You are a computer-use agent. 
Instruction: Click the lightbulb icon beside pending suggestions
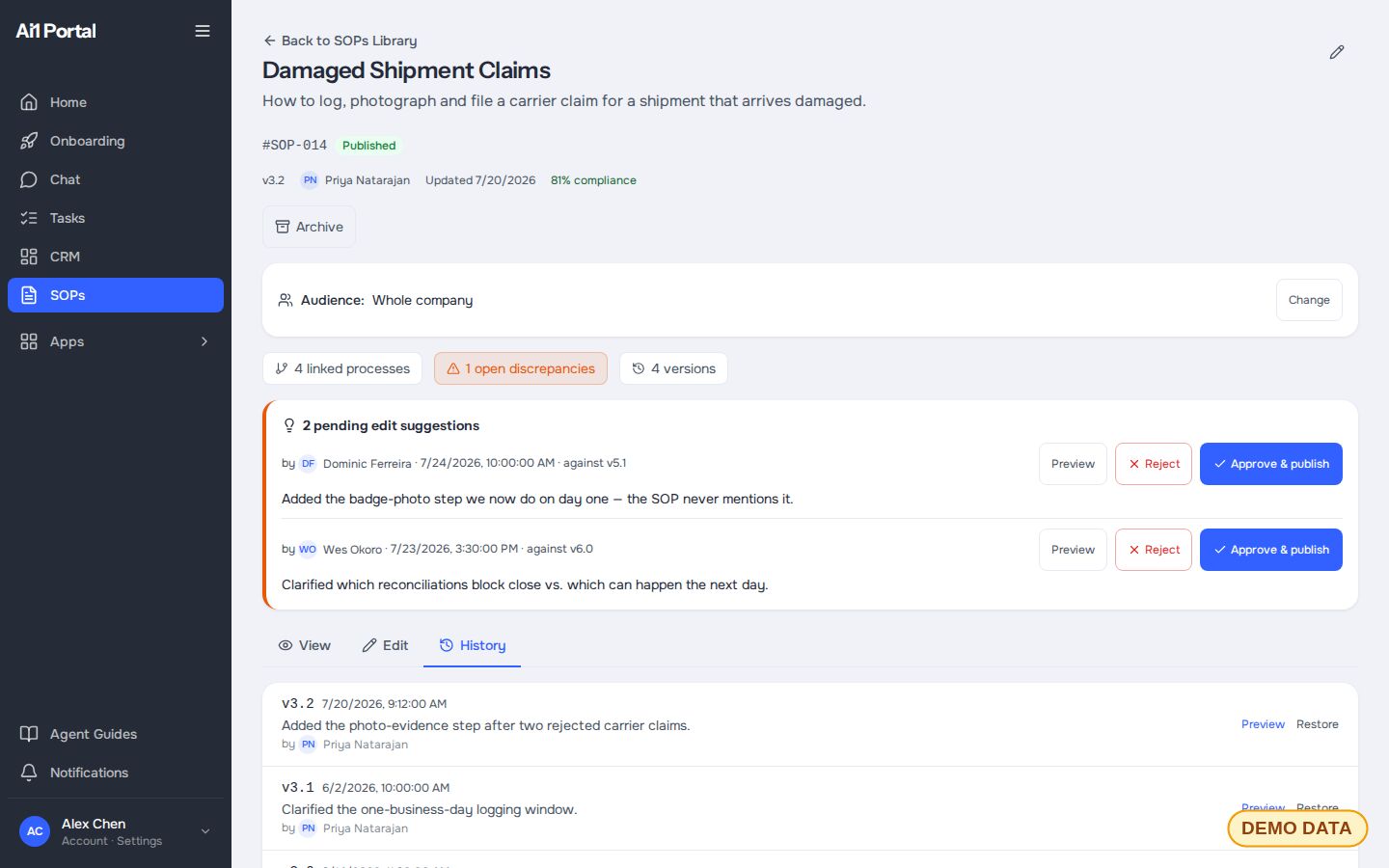click(x=288, y=425)
